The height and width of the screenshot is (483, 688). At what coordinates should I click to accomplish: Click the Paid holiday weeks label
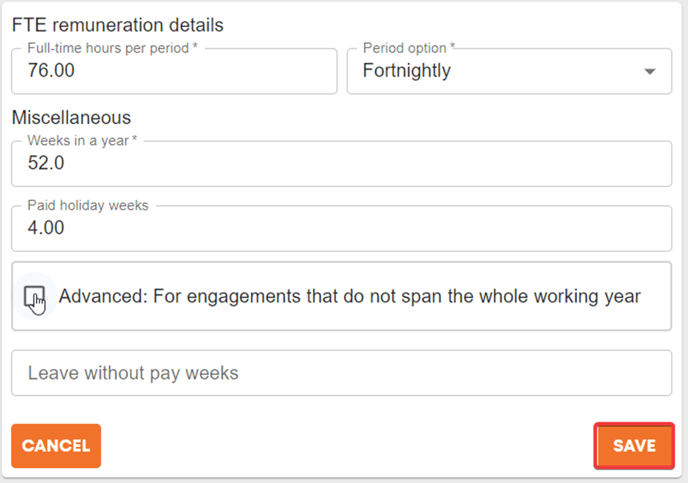(88, 205)
